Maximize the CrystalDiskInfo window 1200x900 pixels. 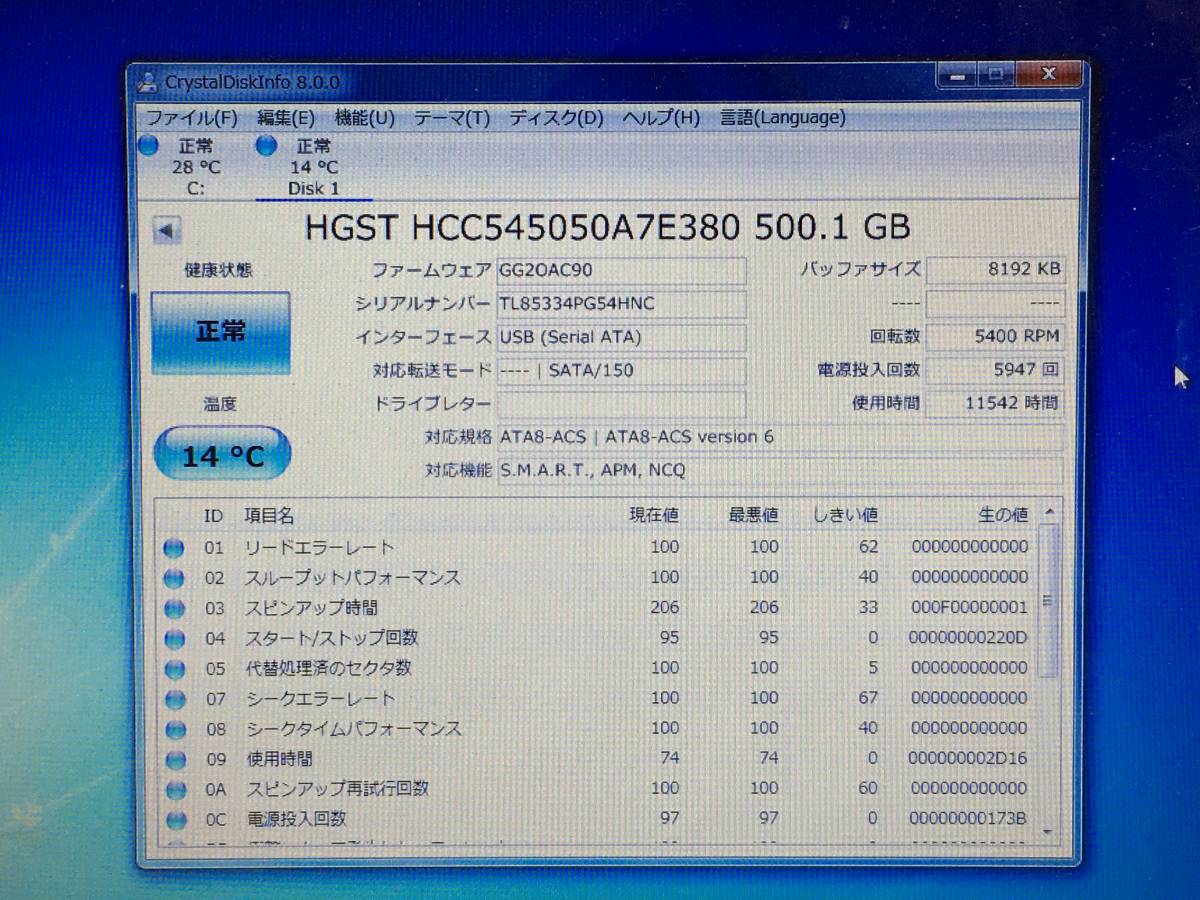click(995, 75)
